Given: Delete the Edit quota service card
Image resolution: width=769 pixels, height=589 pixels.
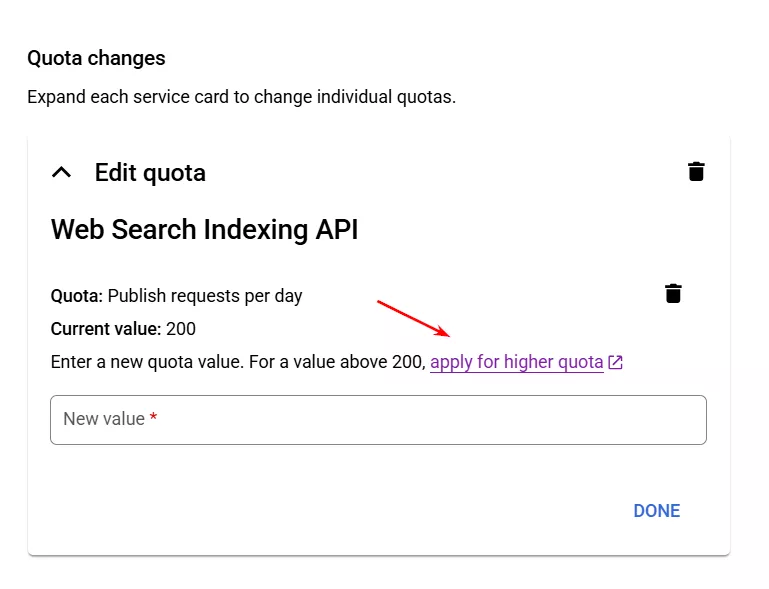Looking at the screenshot, I should 696,172.
